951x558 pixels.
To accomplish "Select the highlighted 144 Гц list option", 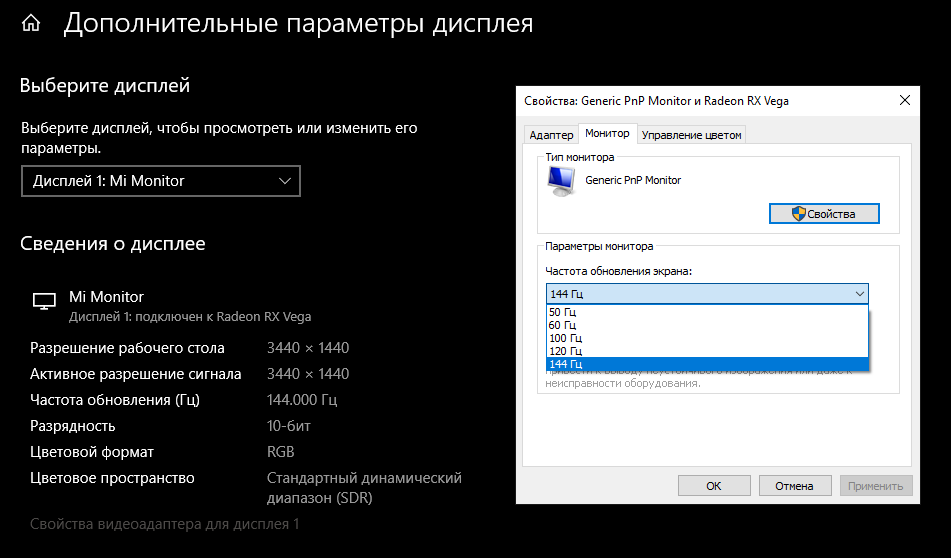I will 707,363.
